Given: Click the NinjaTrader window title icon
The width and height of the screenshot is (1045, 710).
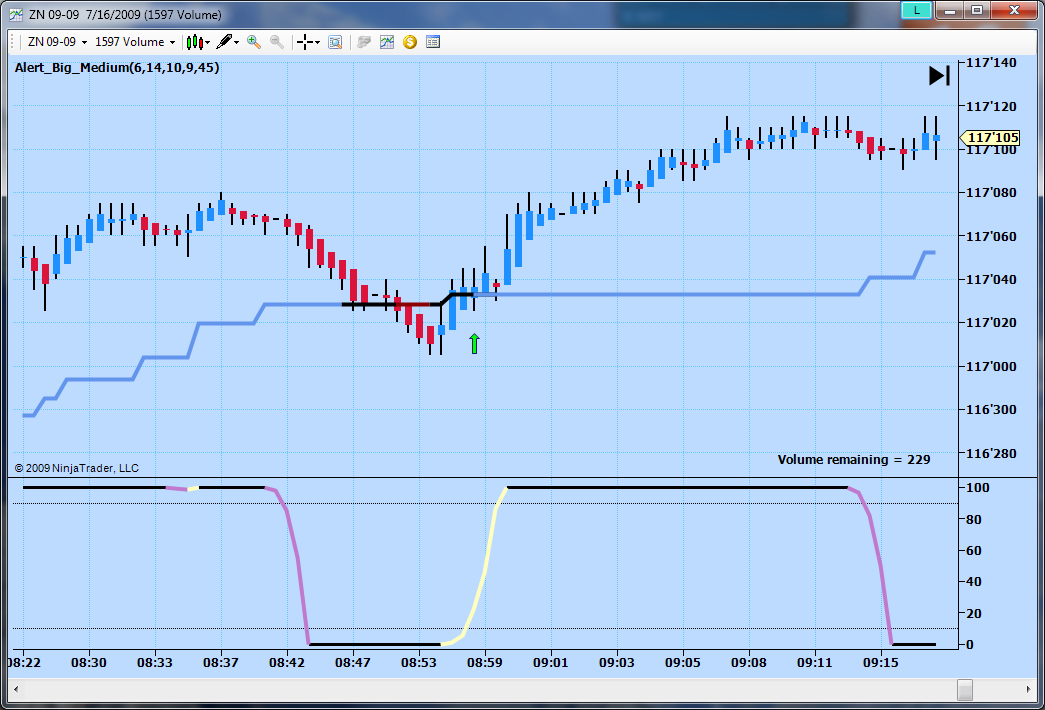Looking at the screenshot, I should 16,14.
